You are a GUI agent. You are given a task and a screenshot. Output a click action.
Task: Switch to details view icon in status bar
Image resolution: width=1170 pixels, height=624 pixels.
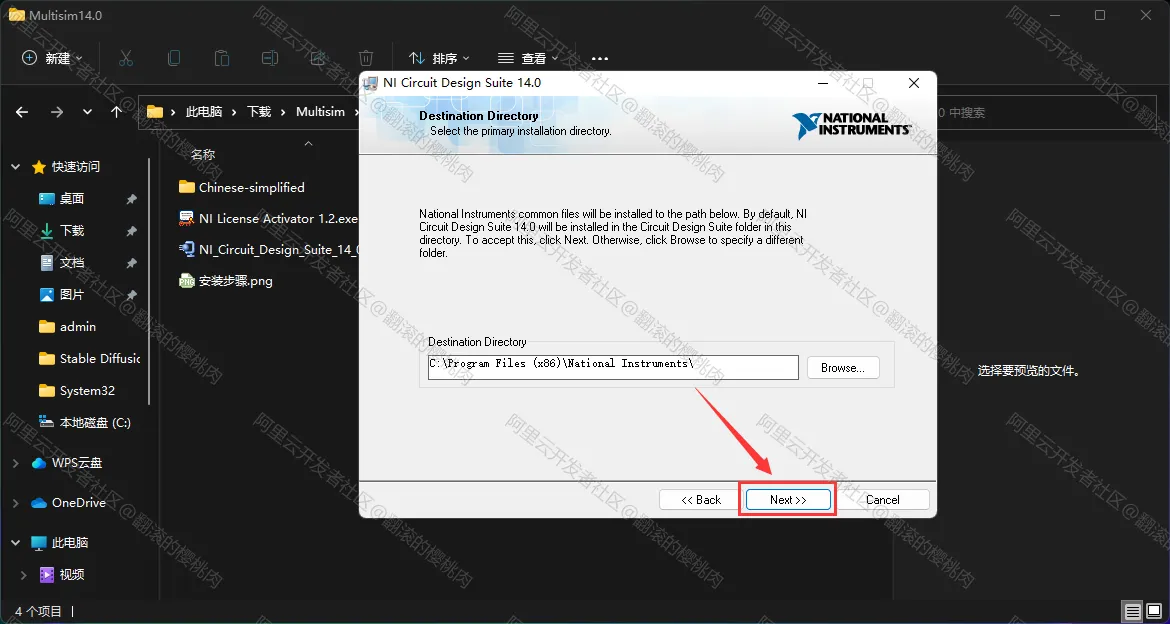(x=1133, y=611)
